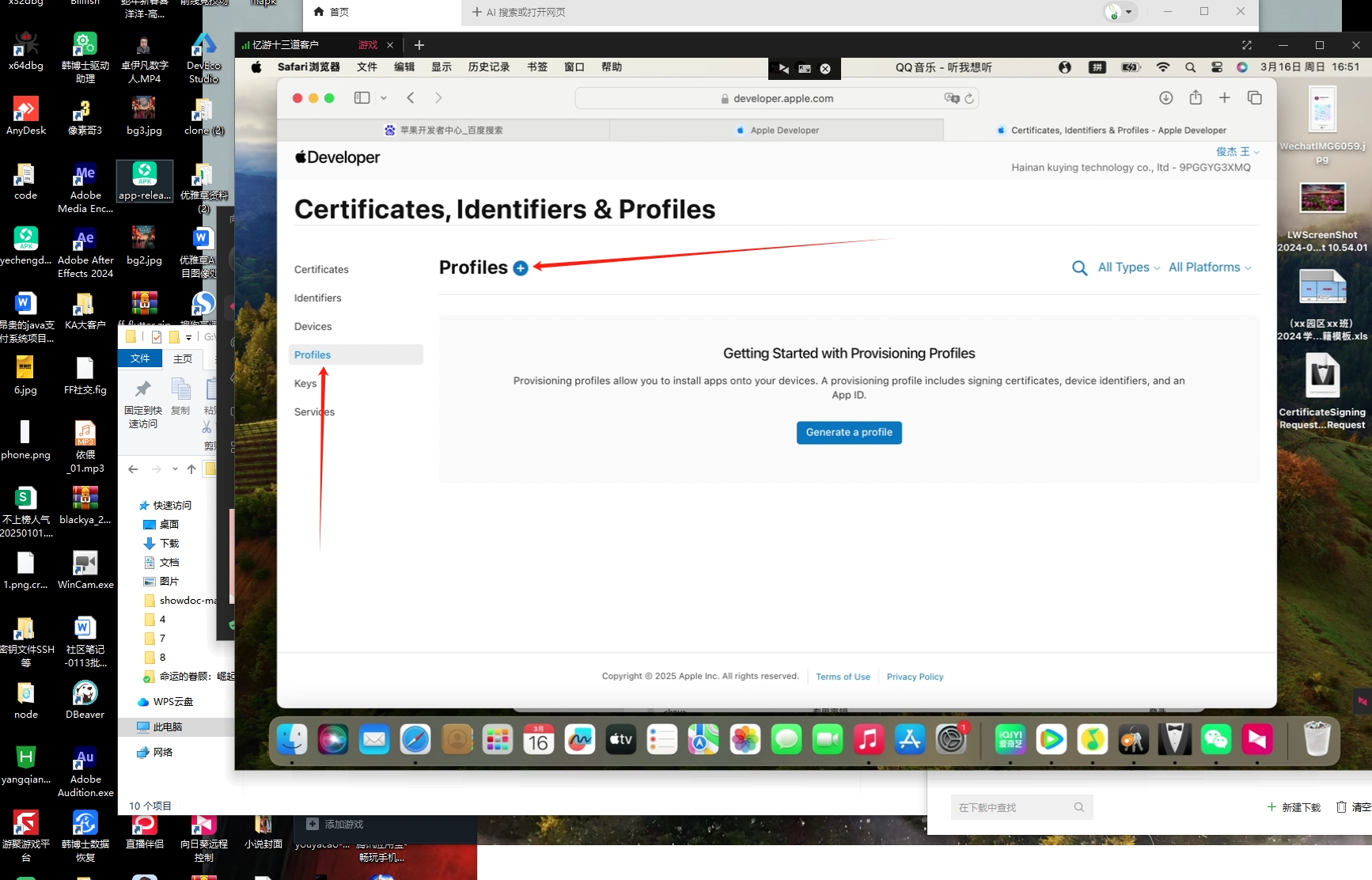The height and width of the screenshot is (880, 1372).
Task: Switch to 苹果开发者中心_百度搜索 tab
Action: (444, 131)
